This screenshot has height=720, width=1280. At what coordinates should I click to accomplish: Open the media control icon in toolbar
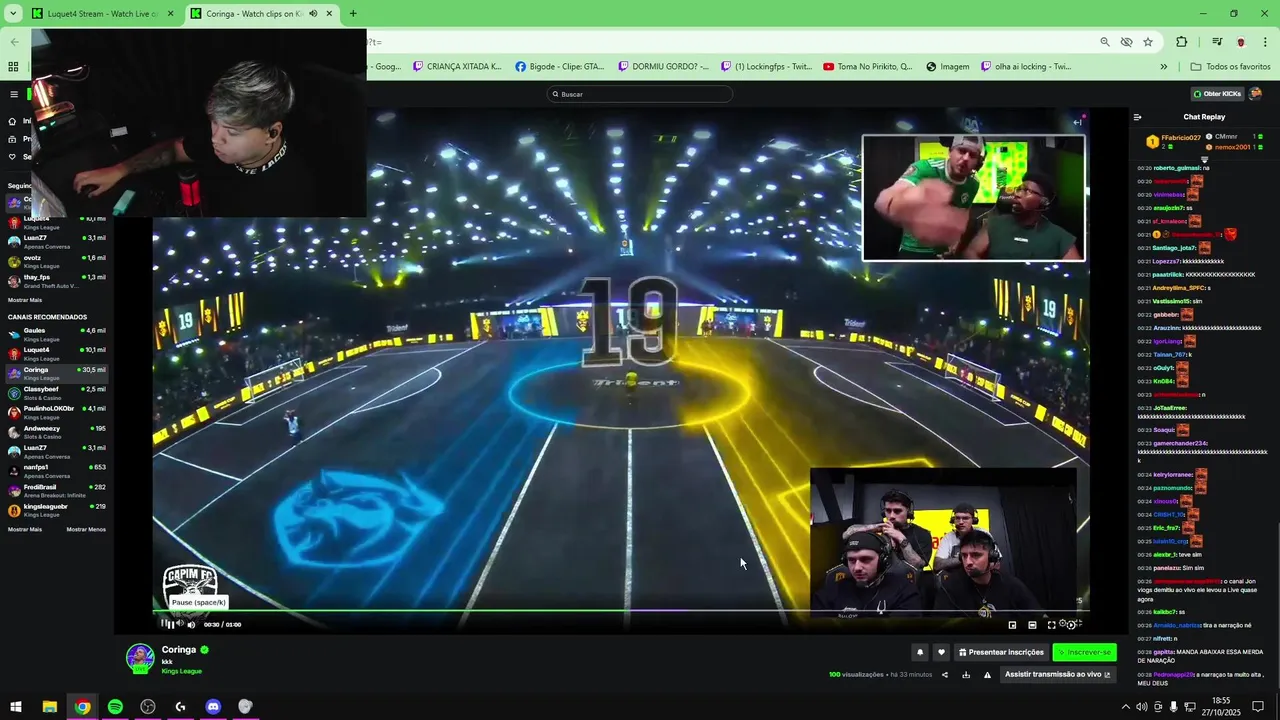(x=1217, y=42)
